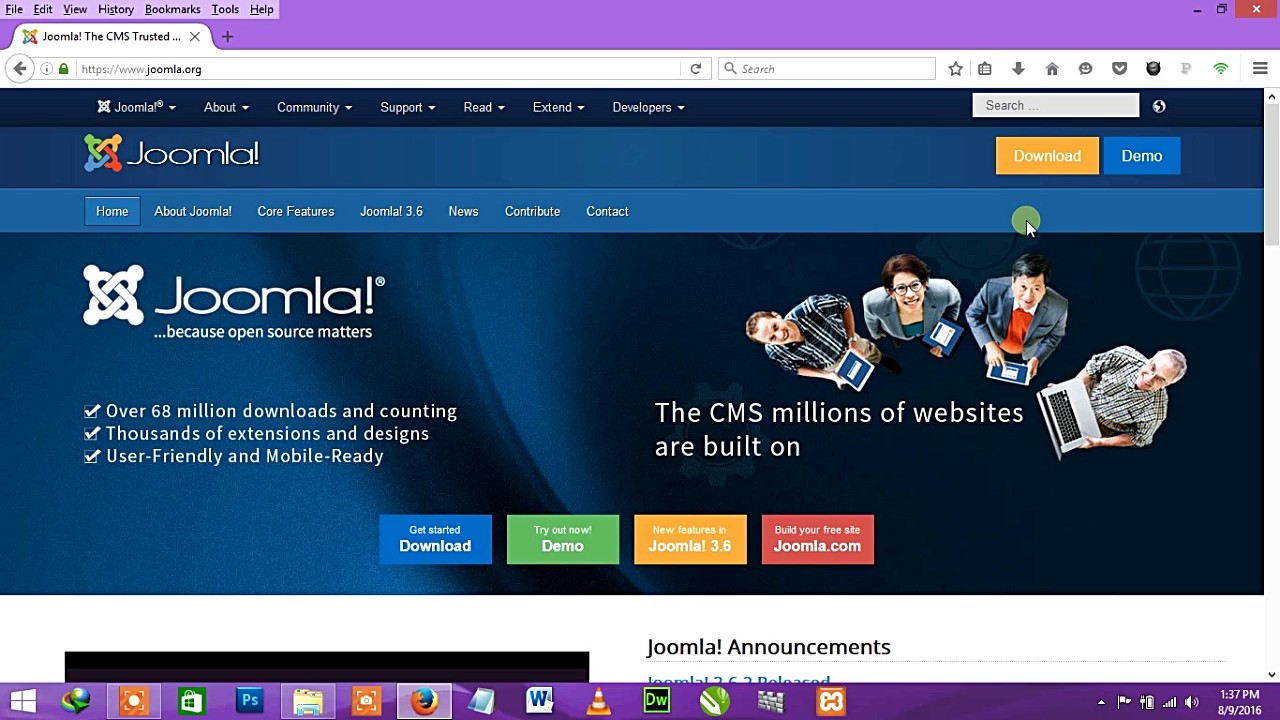Click the site information icon in address bar
The height and width of the screenshot is (720, 1280).
47,69
